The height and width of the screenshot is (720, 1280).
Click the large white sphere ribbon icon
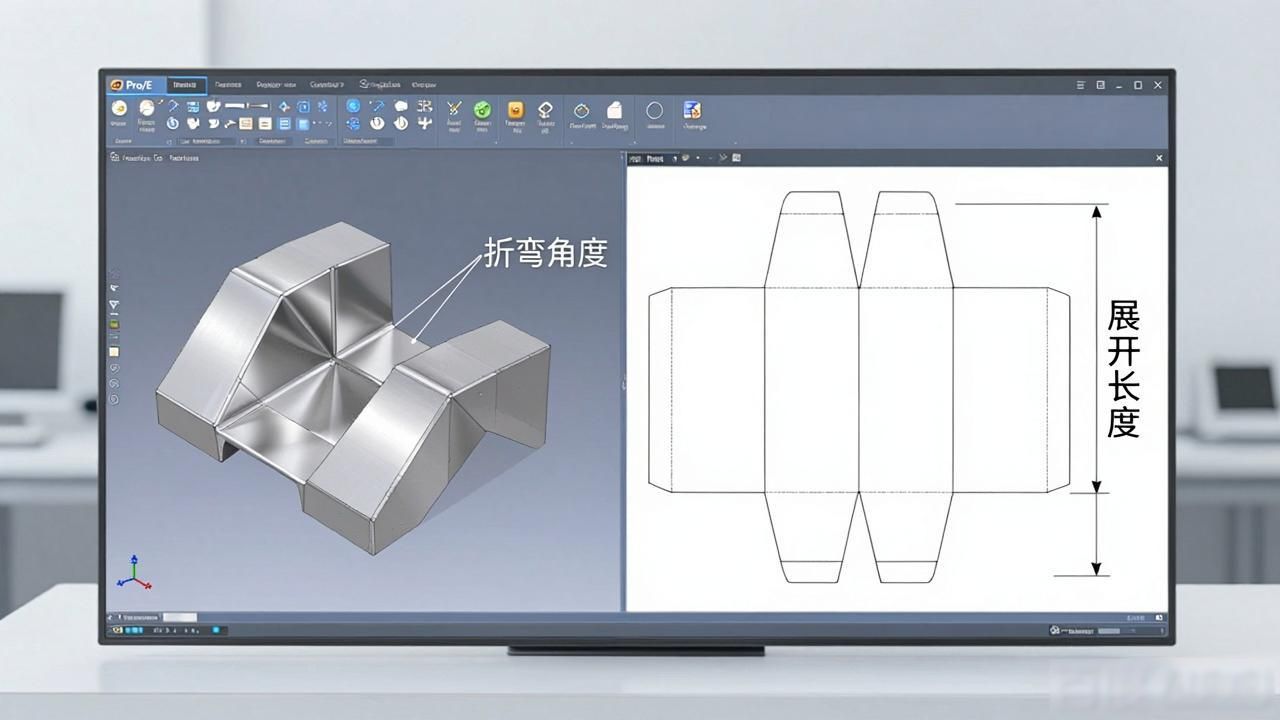tap(147, 108)
